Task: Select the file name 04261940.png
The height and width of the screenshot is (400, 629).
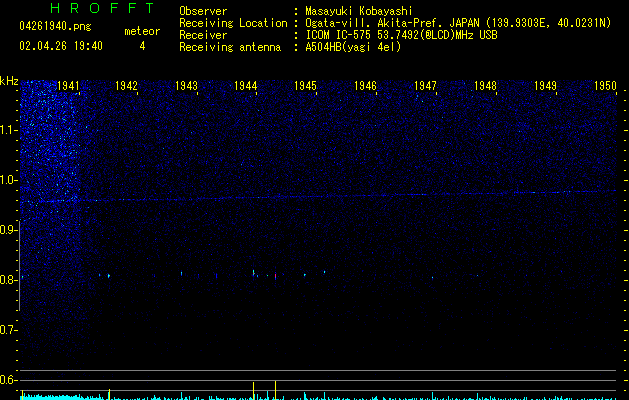Action: coord(55,27)
